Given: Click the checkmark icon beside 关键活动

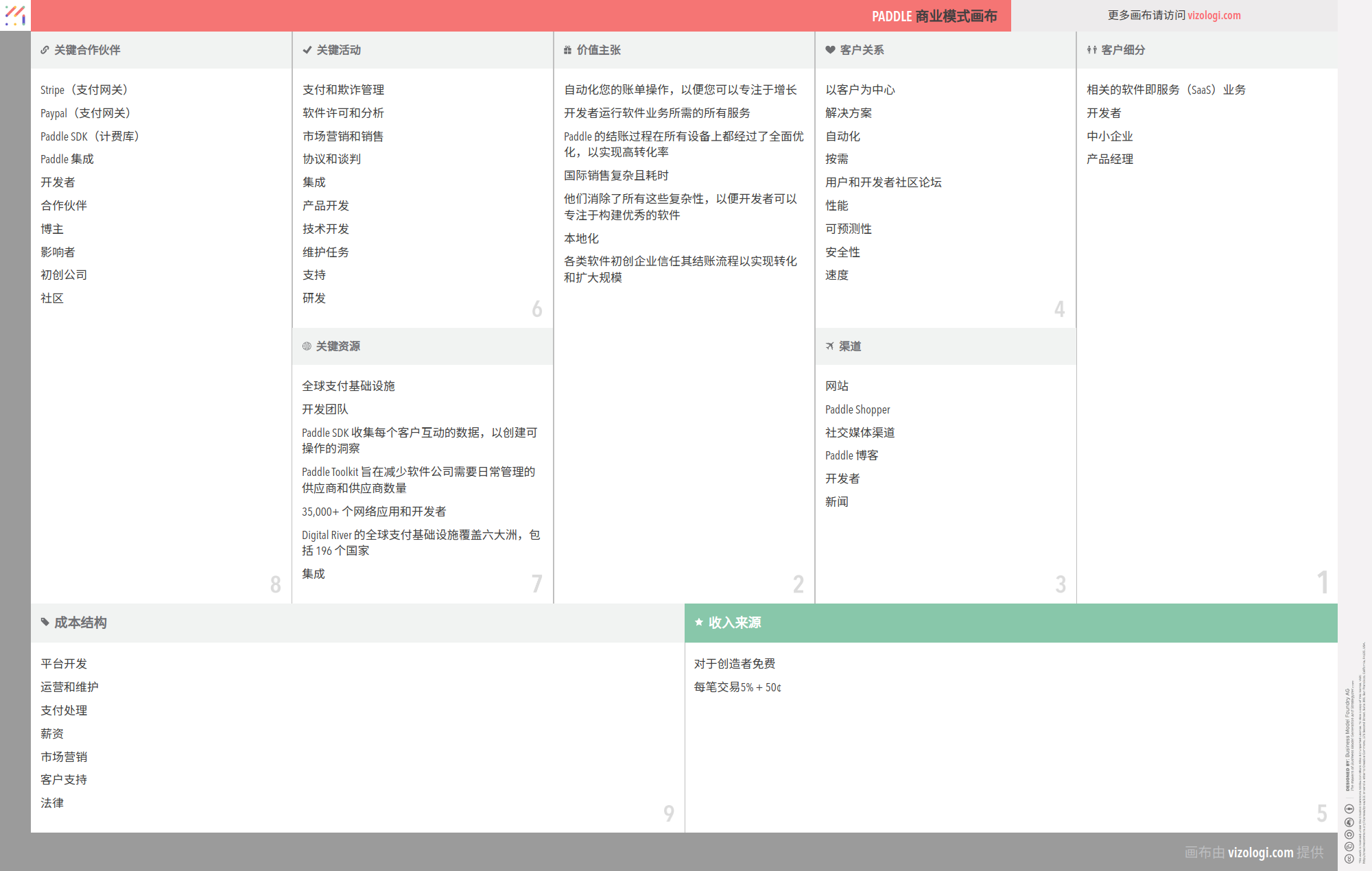Looking at the screenshot, I should pos(306,49).
